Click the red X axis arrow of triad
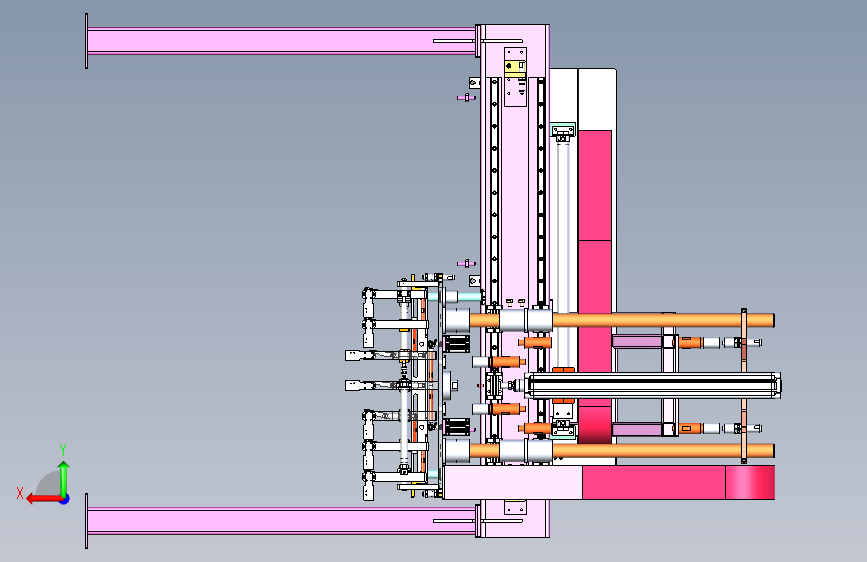 click(x=43, y=499)
